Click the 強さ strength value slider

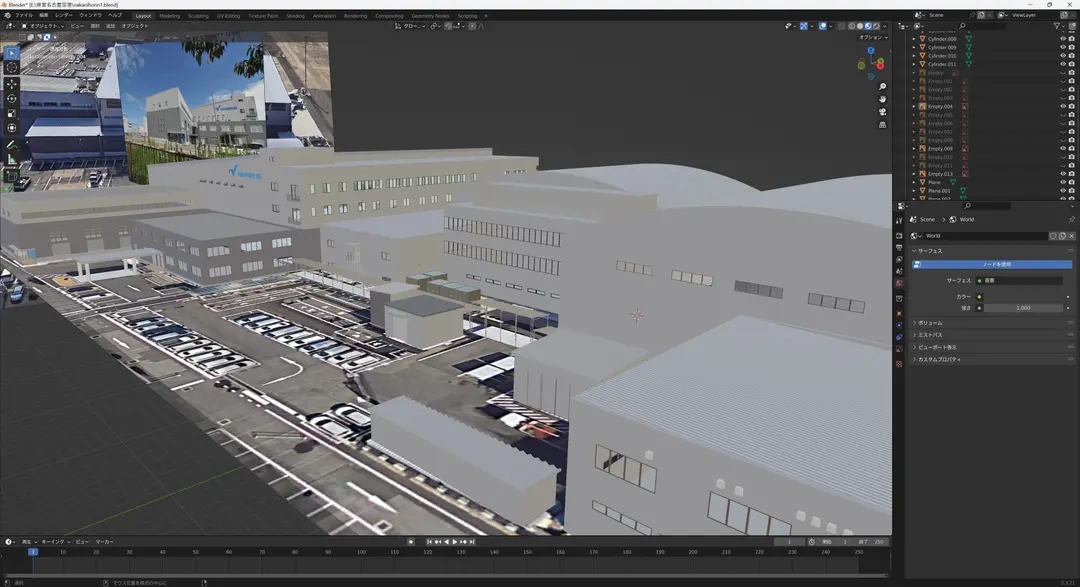tap(1023, 308)
